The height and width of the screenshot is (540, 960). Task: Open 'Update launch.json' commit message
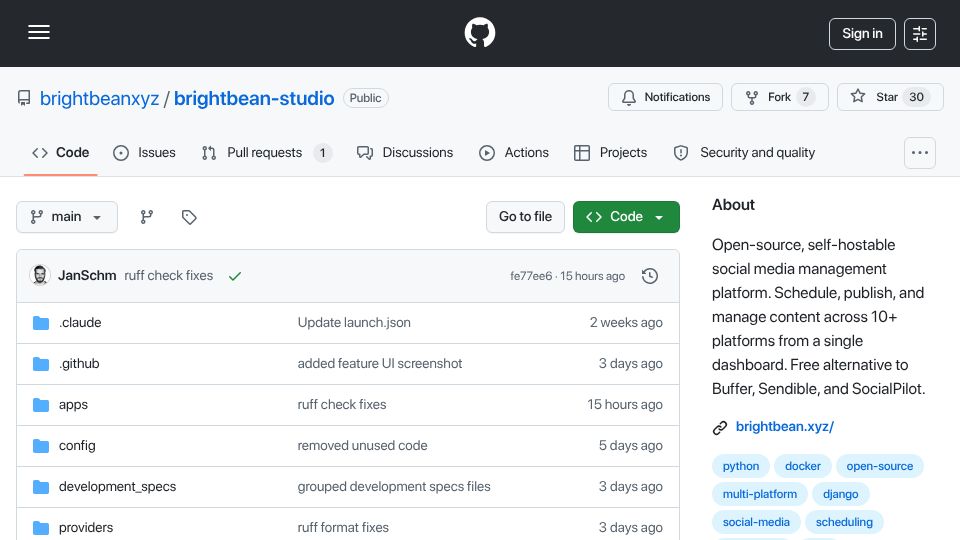354,323
